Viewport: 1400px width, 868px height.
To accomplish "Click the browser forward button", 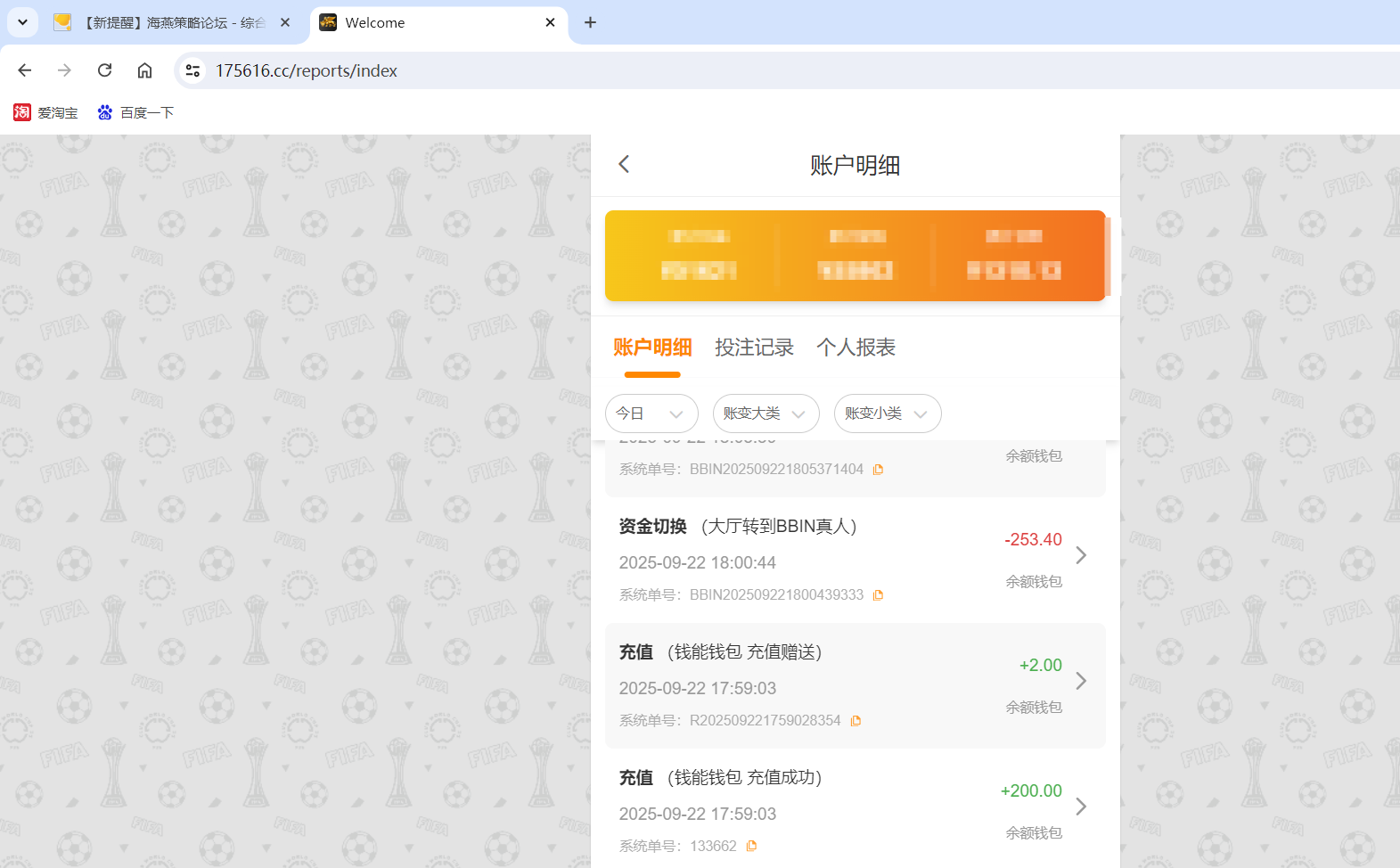I will coord(64,70).
